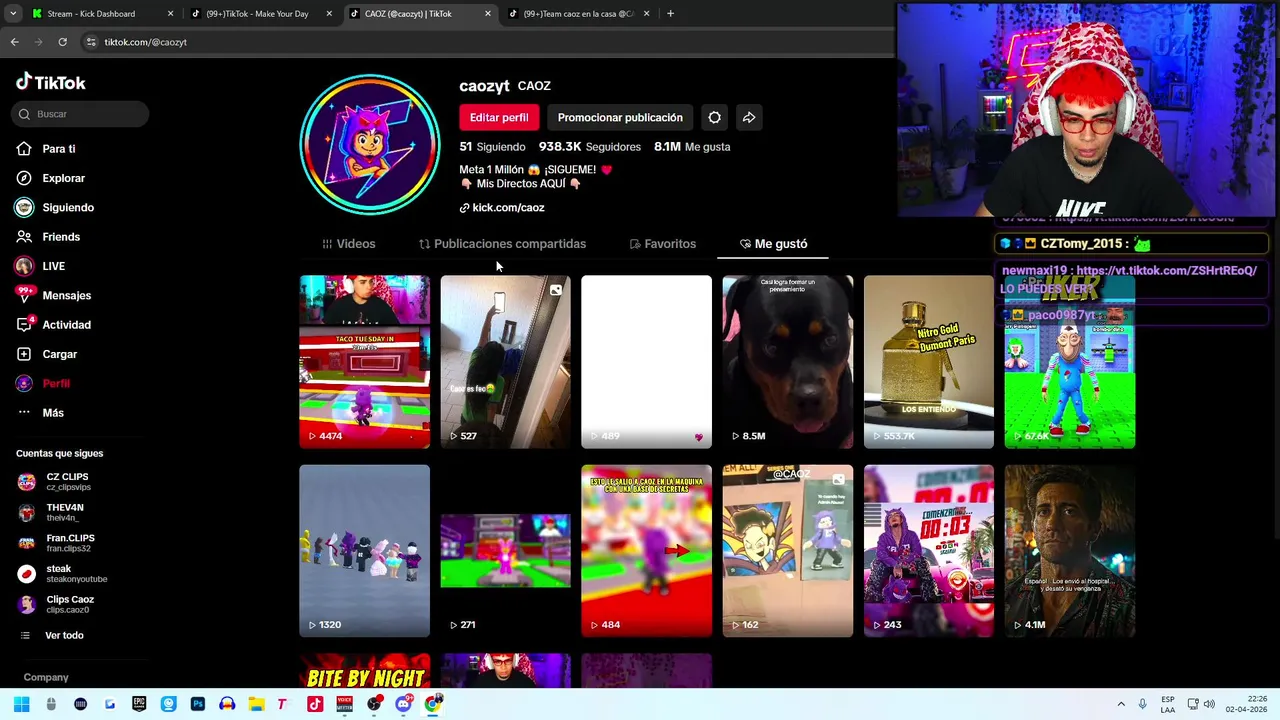Screen dimensions: 1280x720
Task: Open Photoshop from the taskbar
Action: 198,704
